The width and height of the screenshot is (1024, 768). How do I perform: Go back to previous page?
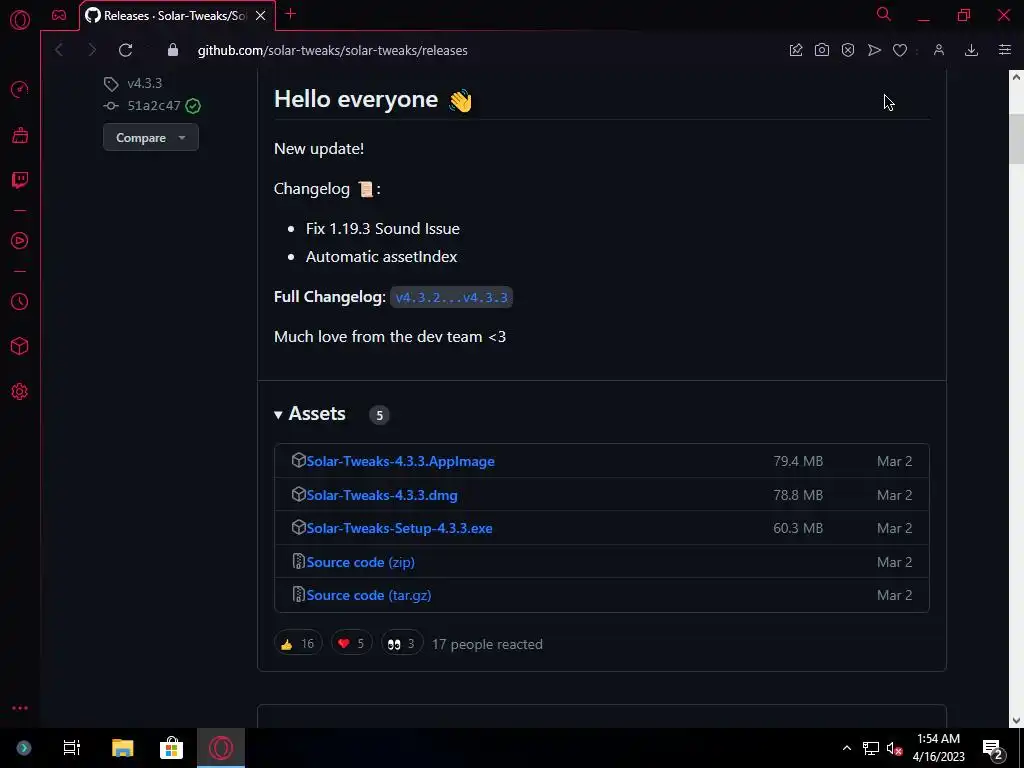59,50
